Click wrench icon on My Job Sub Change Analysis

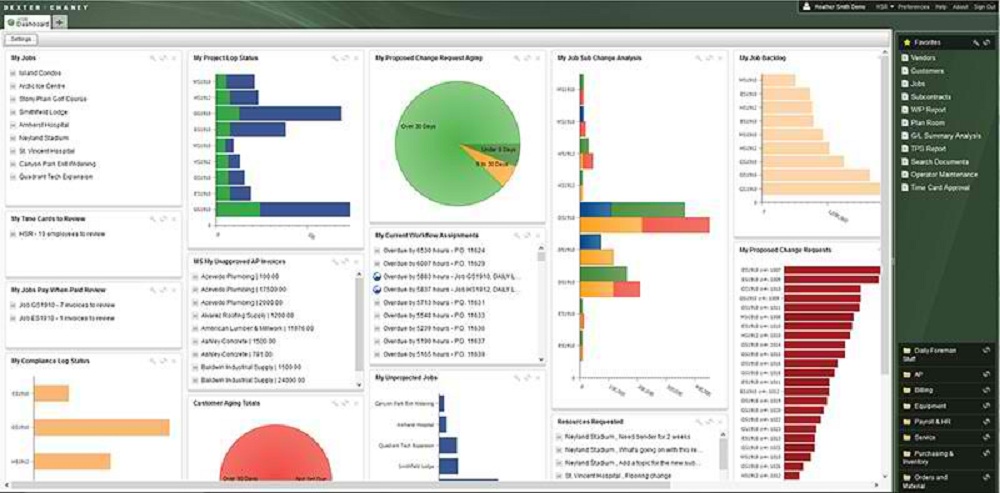pyautogui.click(x=699, y=58)
